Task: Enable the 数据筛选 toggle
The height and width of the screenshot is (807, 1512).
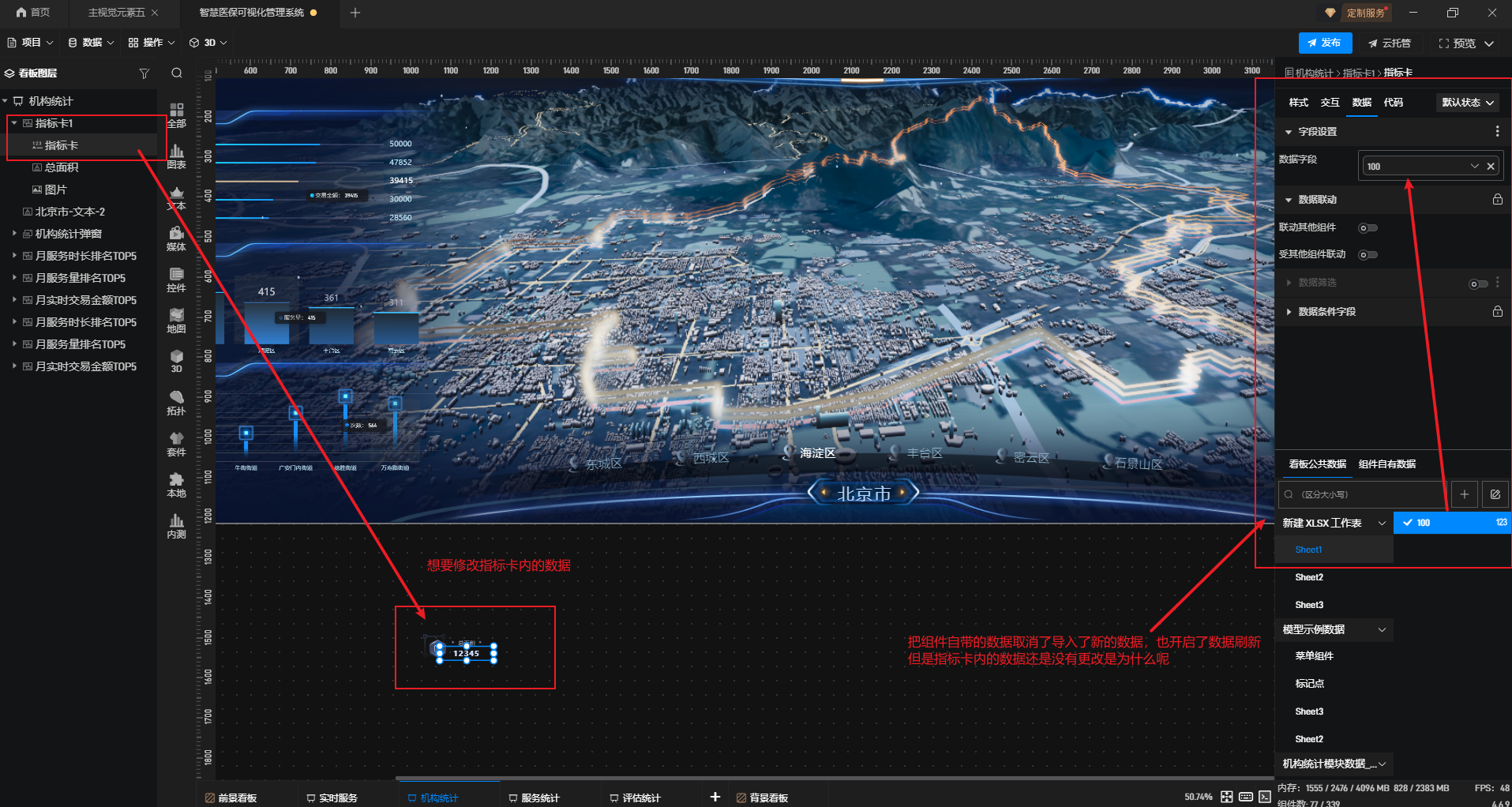Action: click(1477, 284)
